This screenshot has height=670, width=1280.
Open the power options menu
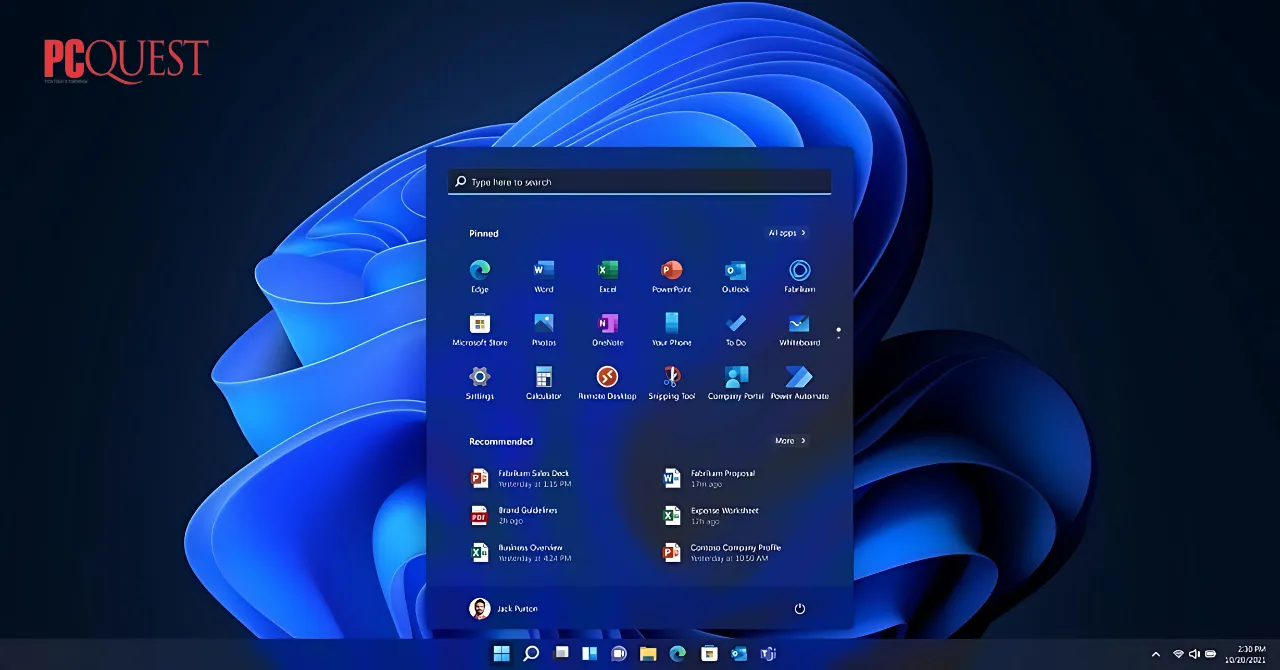pyautogui.click(x=799, y=608)
